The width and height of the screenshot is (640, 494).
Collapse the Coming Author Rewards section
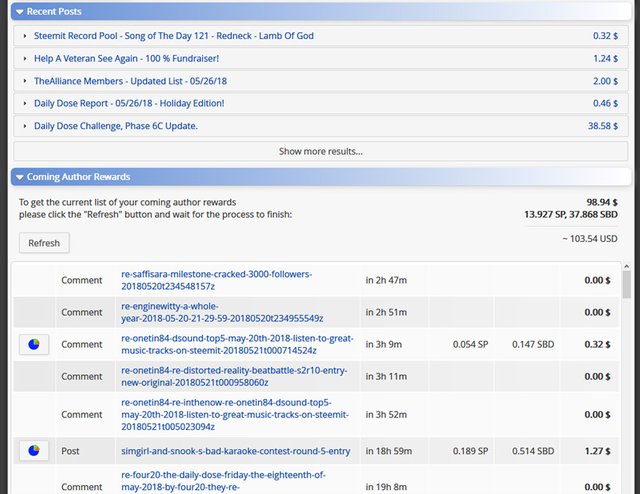pyautogui.click(x=20, y=177)
